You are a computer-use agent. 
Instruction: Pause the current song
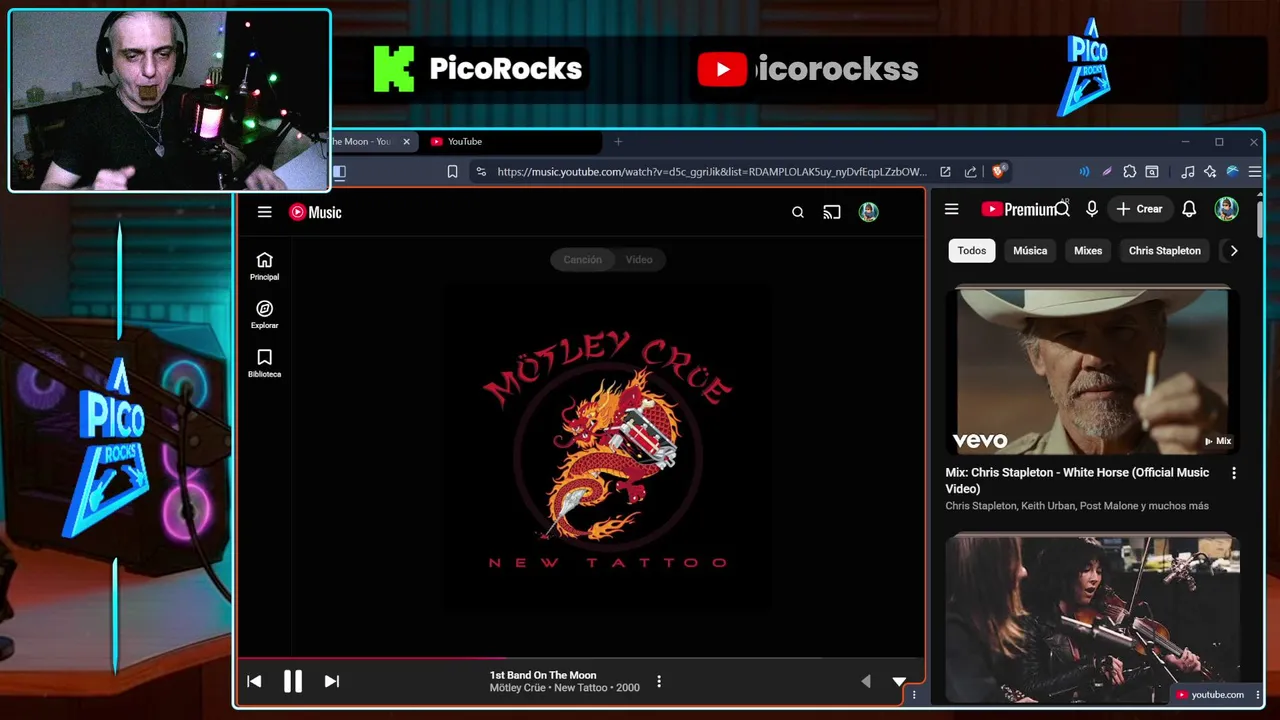coord(292,681)
